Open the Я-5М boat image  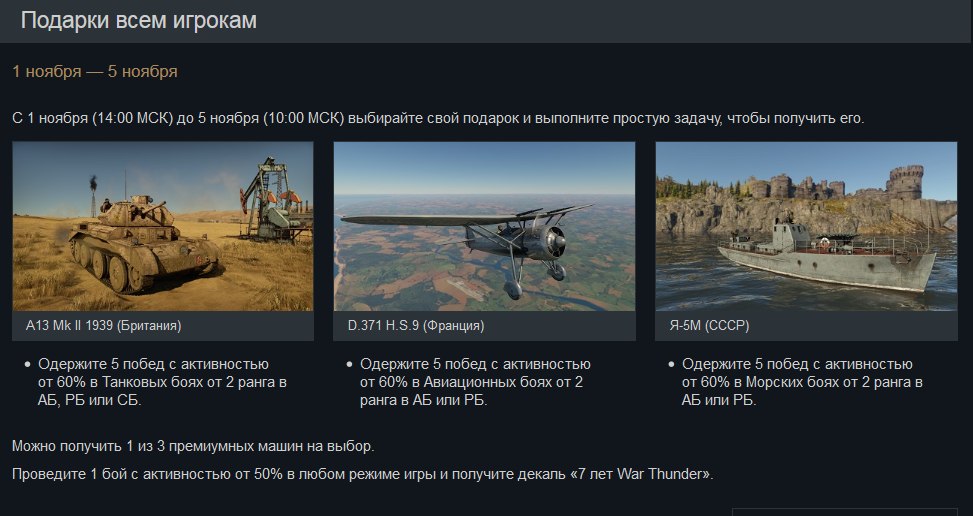coord(806,226)
